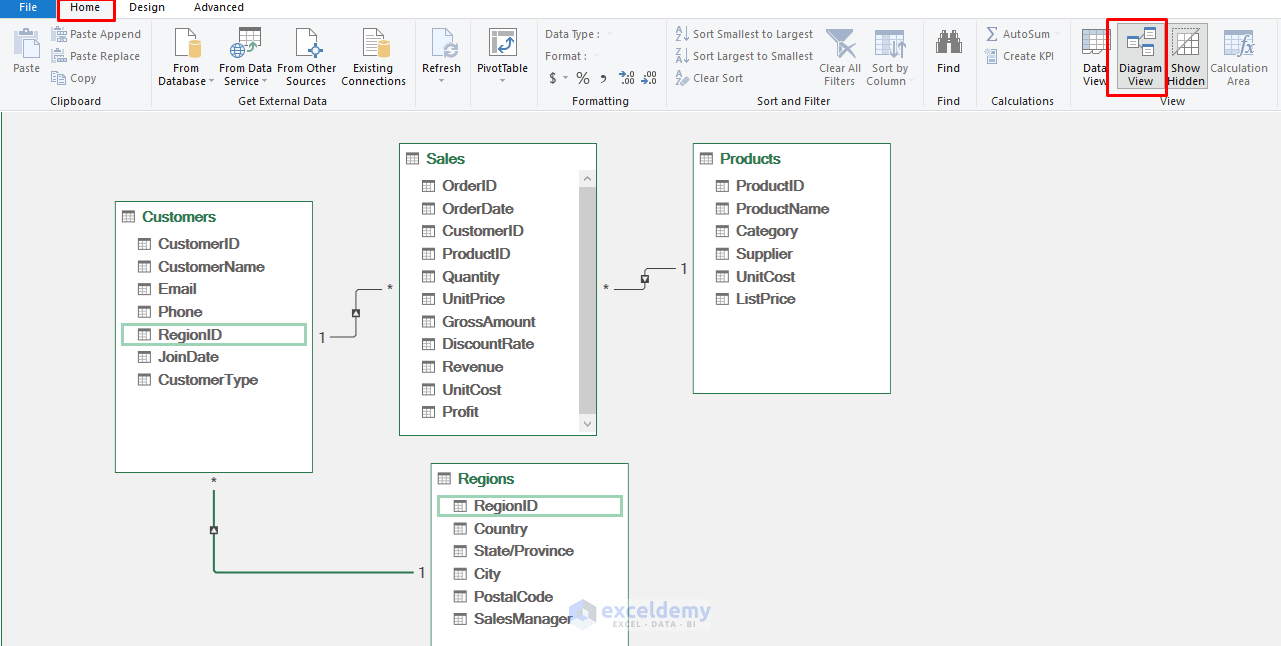Click Create KPI
The width and height of the screenshot is (1281, 646).
pyautogui.click(x=1019, y=56)
